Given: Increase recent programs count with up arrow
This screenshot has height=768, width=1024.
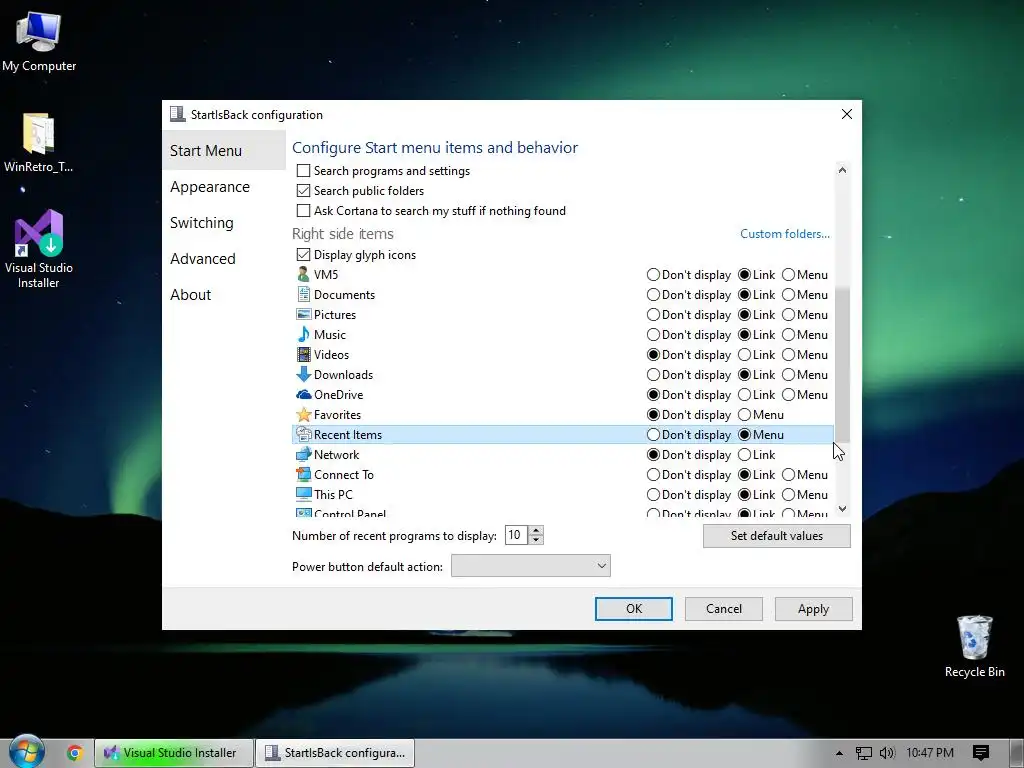Looking at the screenshot, I should tap(536, 531).
